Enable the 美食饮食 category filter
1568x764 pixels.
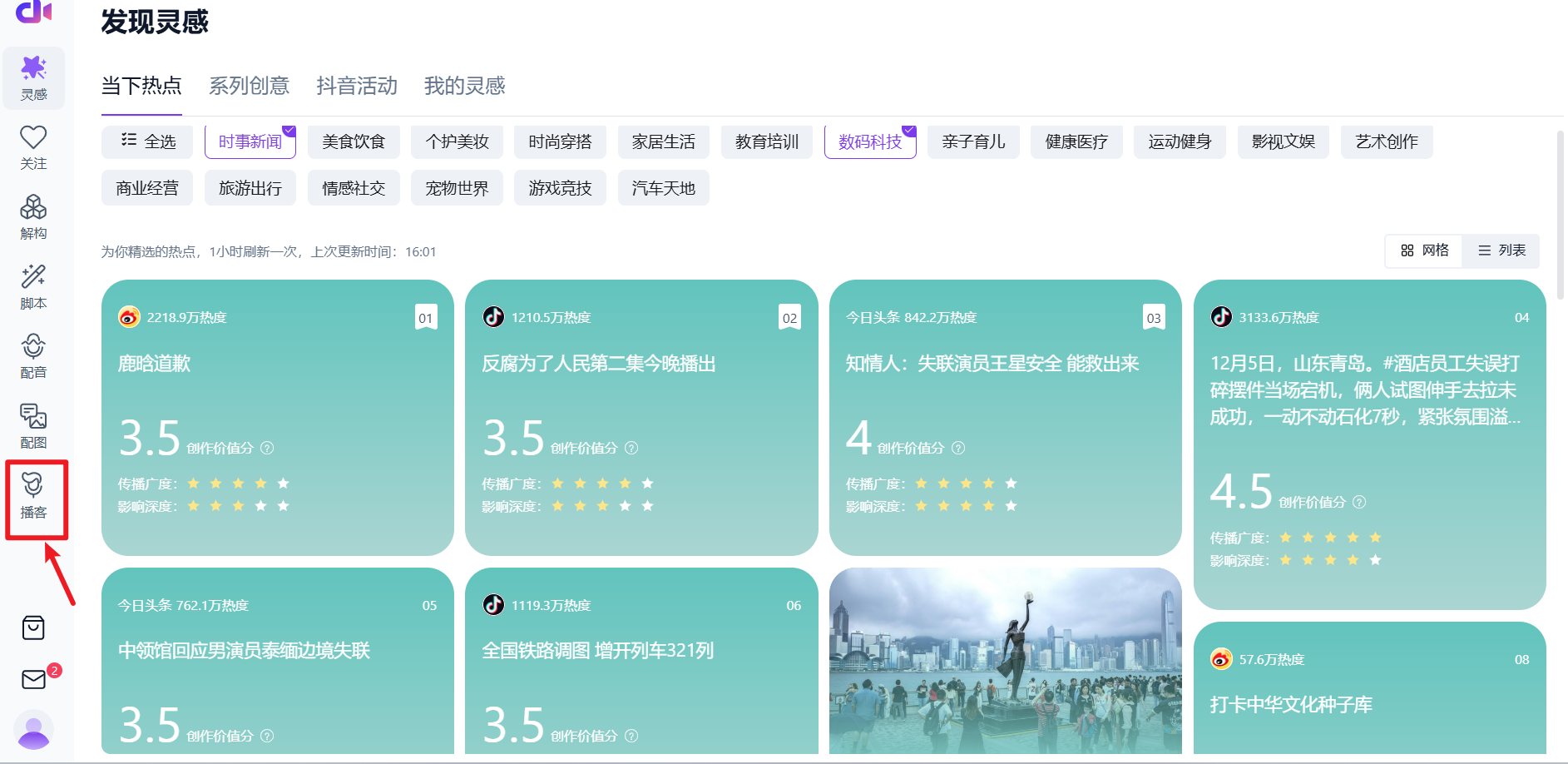click(353, 141)
